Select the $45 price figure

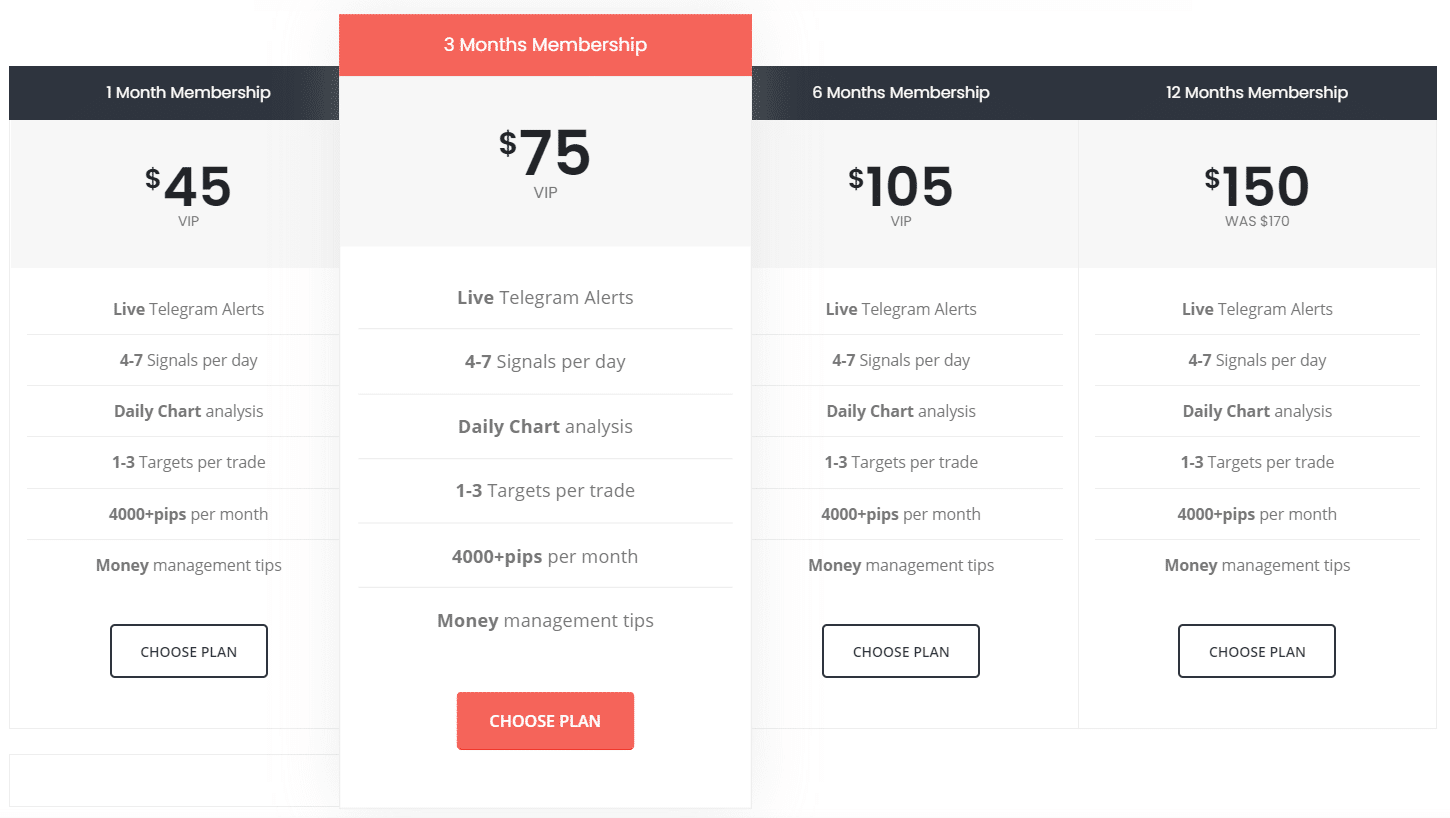coord(188,187)
